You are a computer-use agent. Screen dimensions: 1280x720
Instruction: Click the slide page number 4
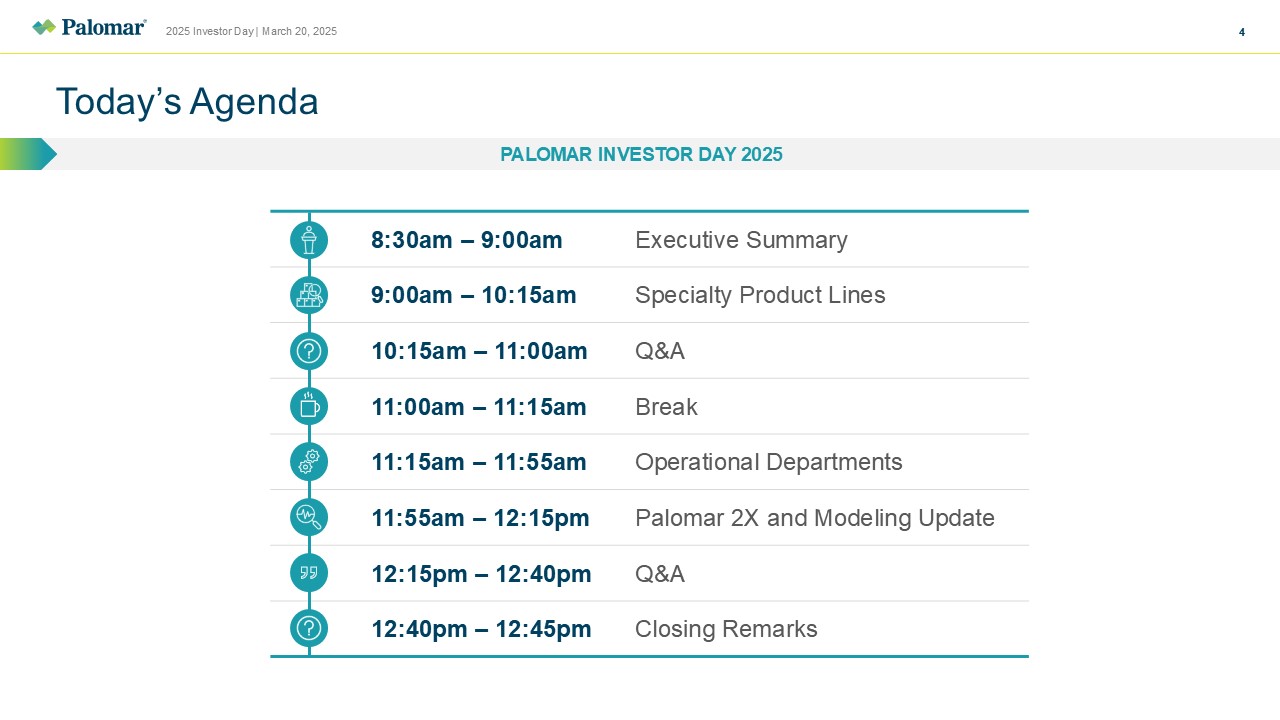point(1242,32)
